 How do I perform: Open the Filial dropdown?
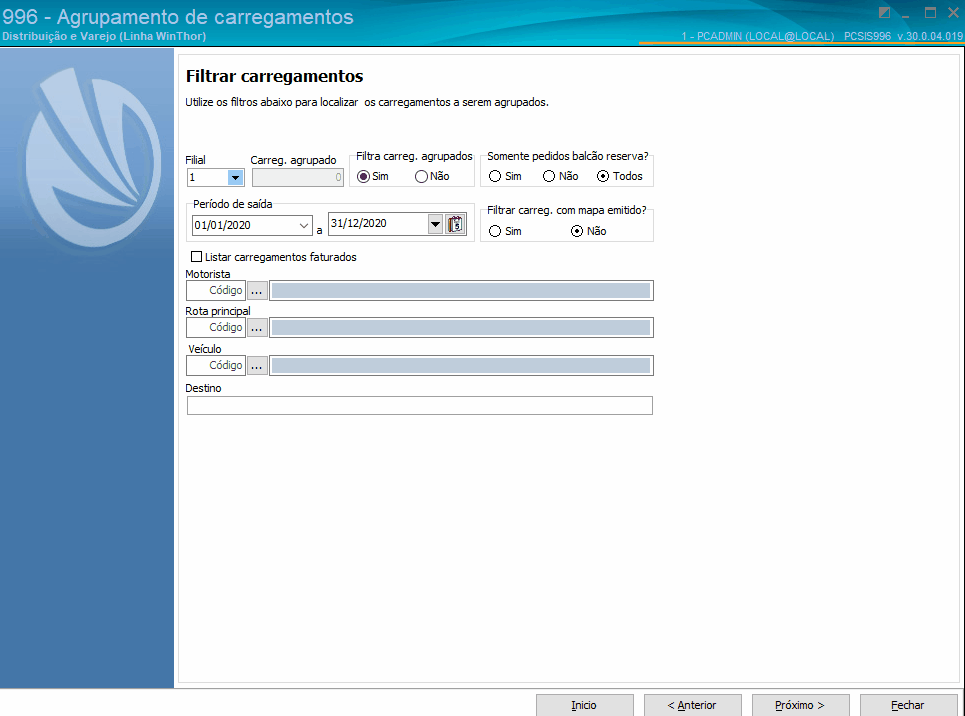click(x=235, y=177)
